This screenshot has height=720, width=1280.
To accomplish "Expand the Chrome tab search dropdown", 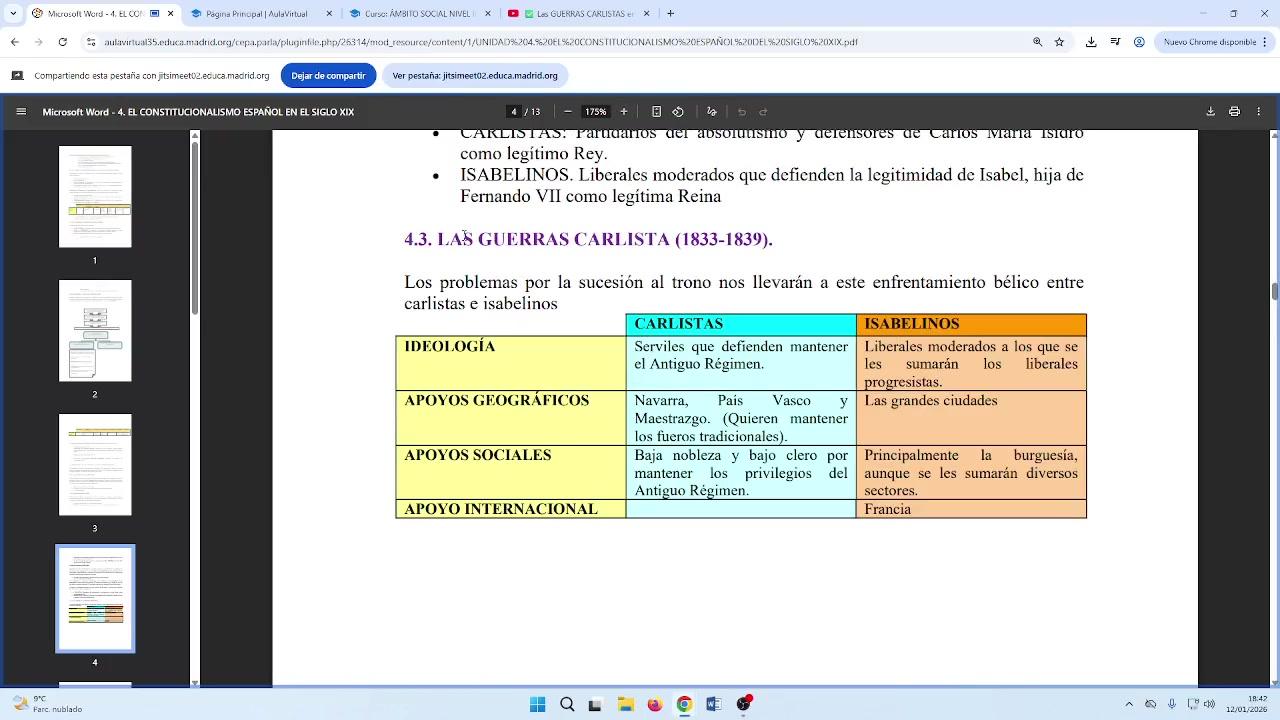I will pos(12,14).
